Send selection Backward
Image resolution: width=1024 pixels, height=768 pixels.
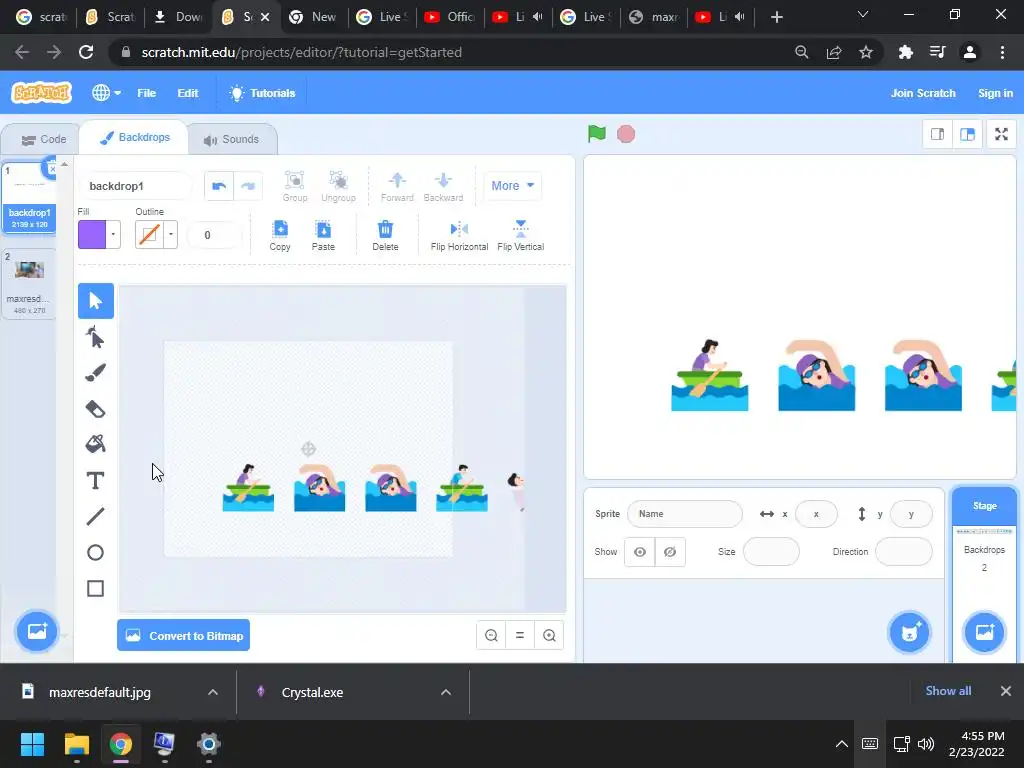[443, 186]
